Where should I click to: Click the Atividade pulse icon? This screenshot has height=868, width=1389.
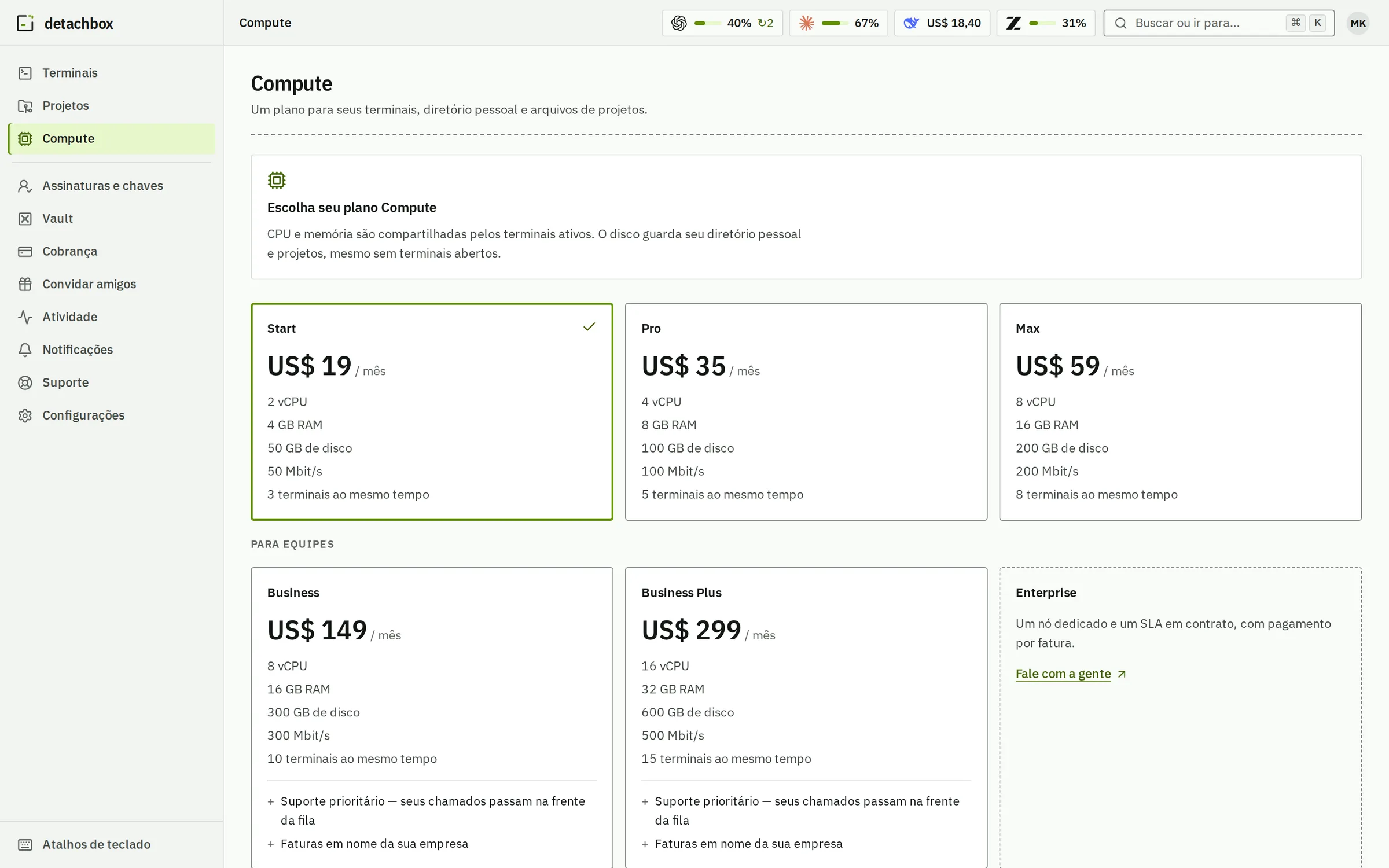click(x=25, y=317)
